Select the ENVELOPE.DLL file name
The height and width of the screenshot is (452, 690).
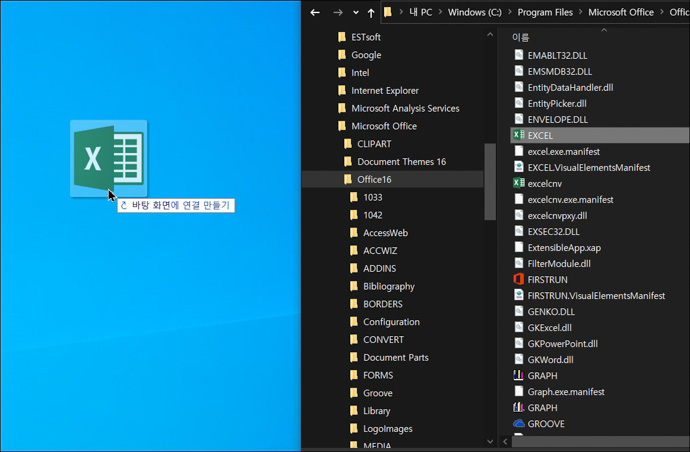(558, 119)
